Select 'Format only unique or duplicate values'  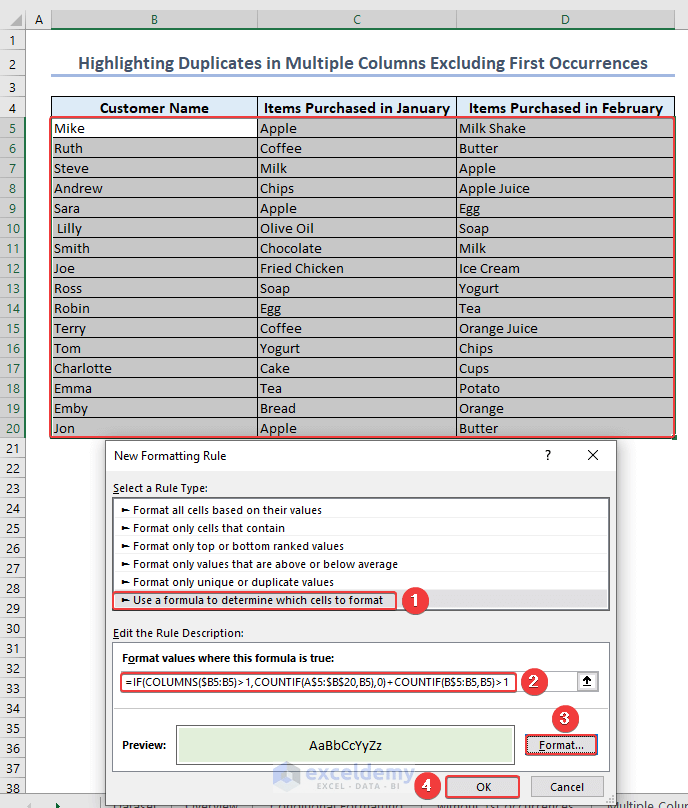[x=361, y=582]
